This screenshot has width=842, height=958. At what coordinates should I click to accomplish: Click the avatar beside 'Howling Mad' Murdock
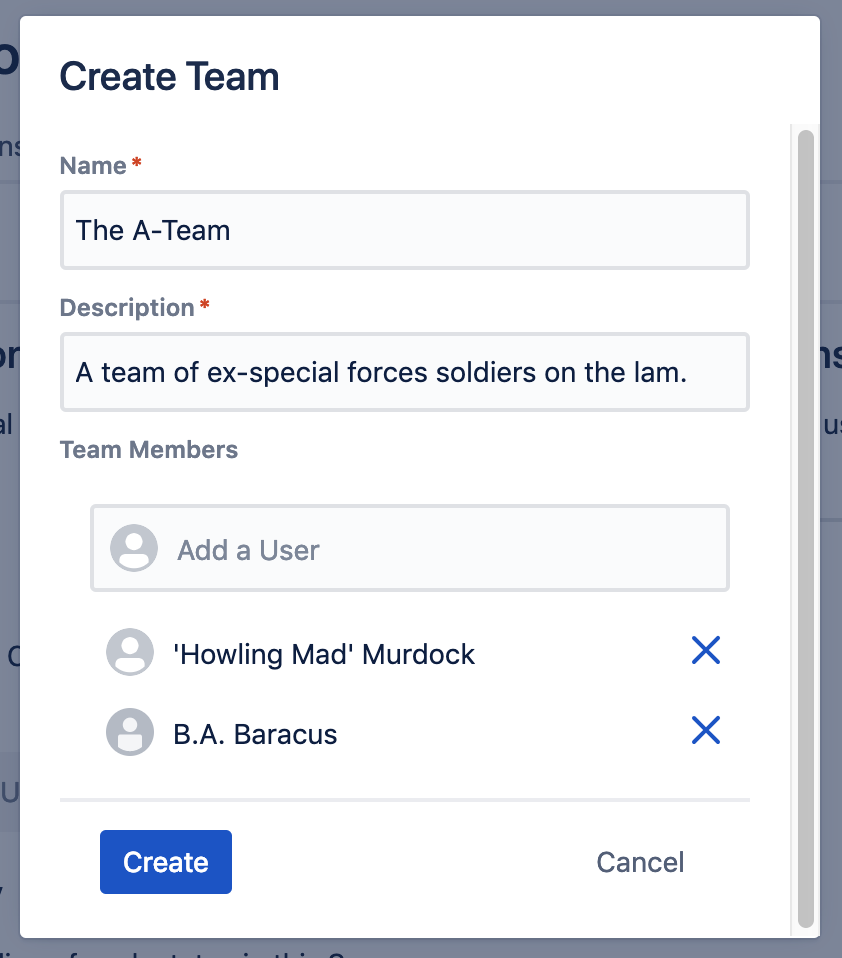[x=130, y=653]
